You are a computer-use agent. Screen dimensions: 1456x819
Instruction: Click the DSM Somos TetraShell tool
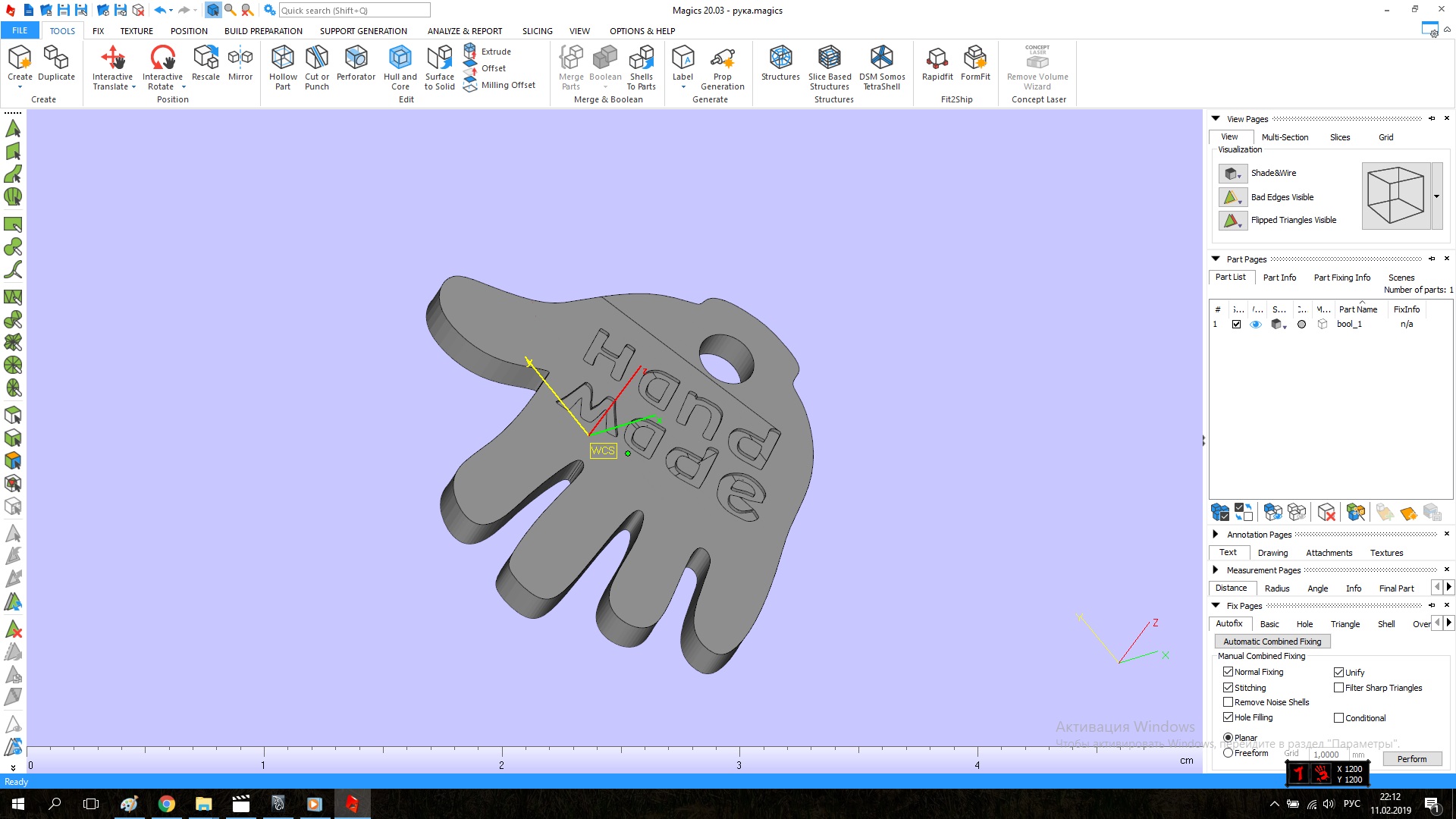[x=882, y=67]
